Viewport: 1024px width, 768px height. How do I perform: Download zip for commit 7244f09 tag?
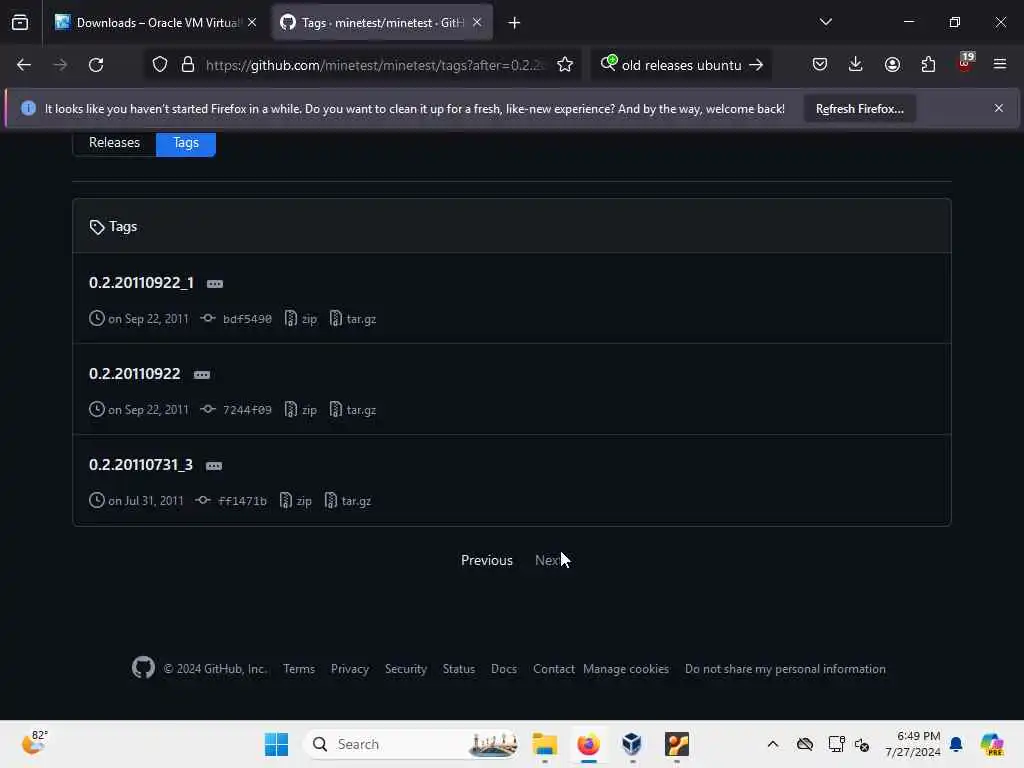pyautogui.click(x=301, y=409)
